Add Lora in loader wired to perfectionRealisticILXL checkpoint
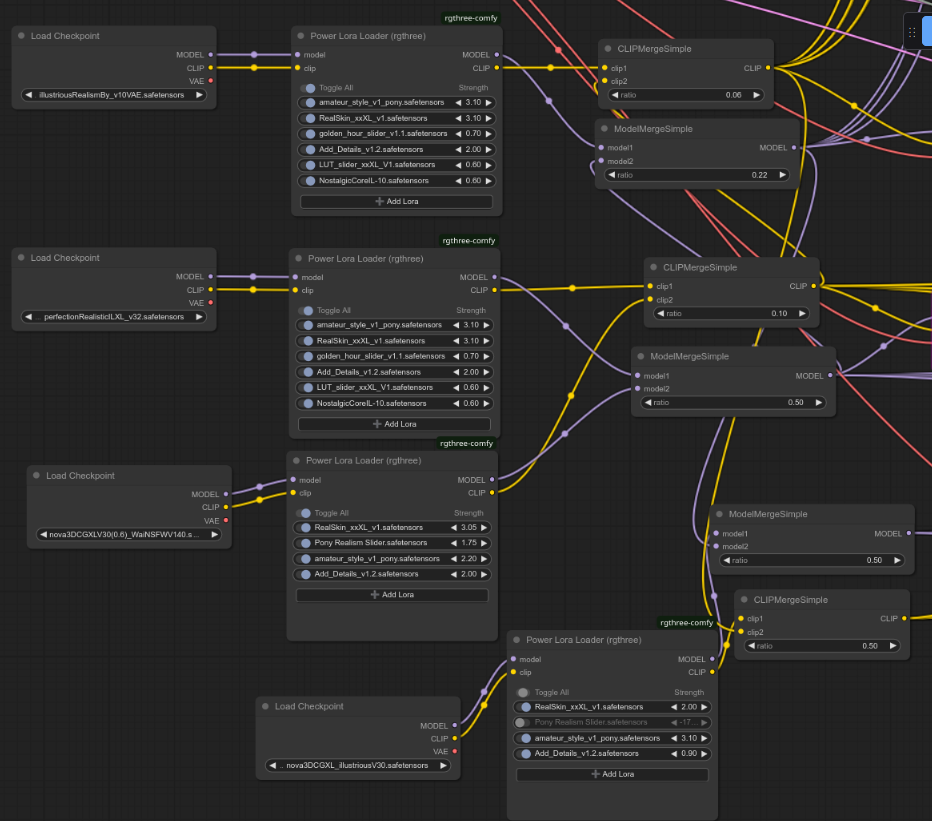The image size is (932, 821). [x=394, y=424]
